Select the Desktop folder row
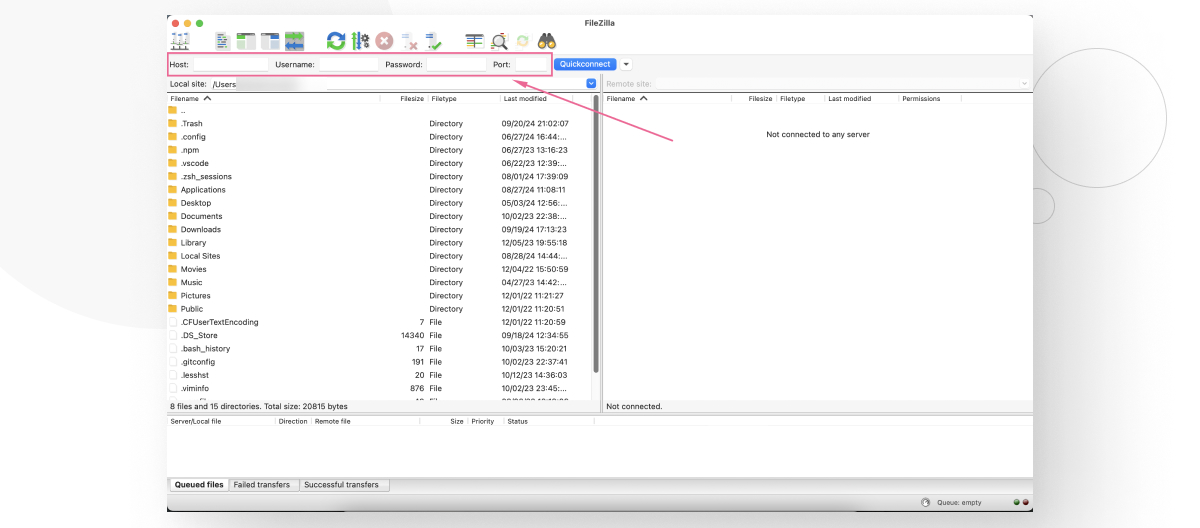 [380, 203]
